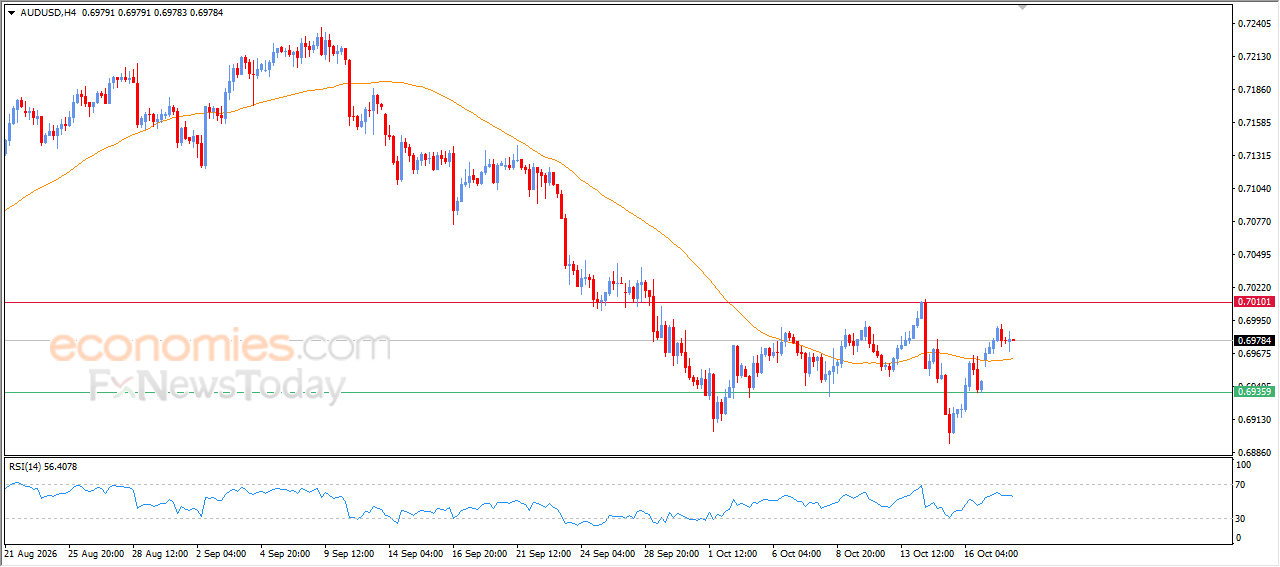The image size is (1280, 567).
Task: Click the 0.69675 price axis label
Action: 1255,353
